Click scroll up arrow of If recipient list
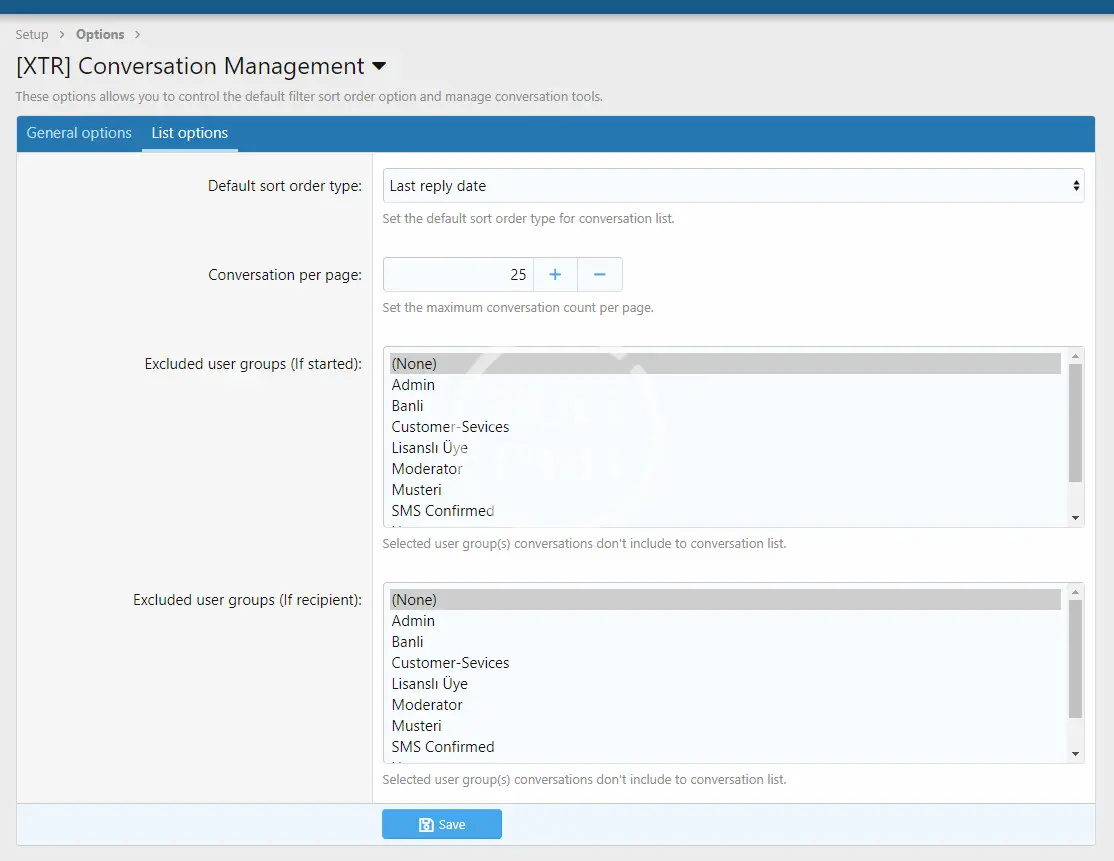Image resolution: width=1114 pixels, height=861 pixels. (x=1076, y=591)
